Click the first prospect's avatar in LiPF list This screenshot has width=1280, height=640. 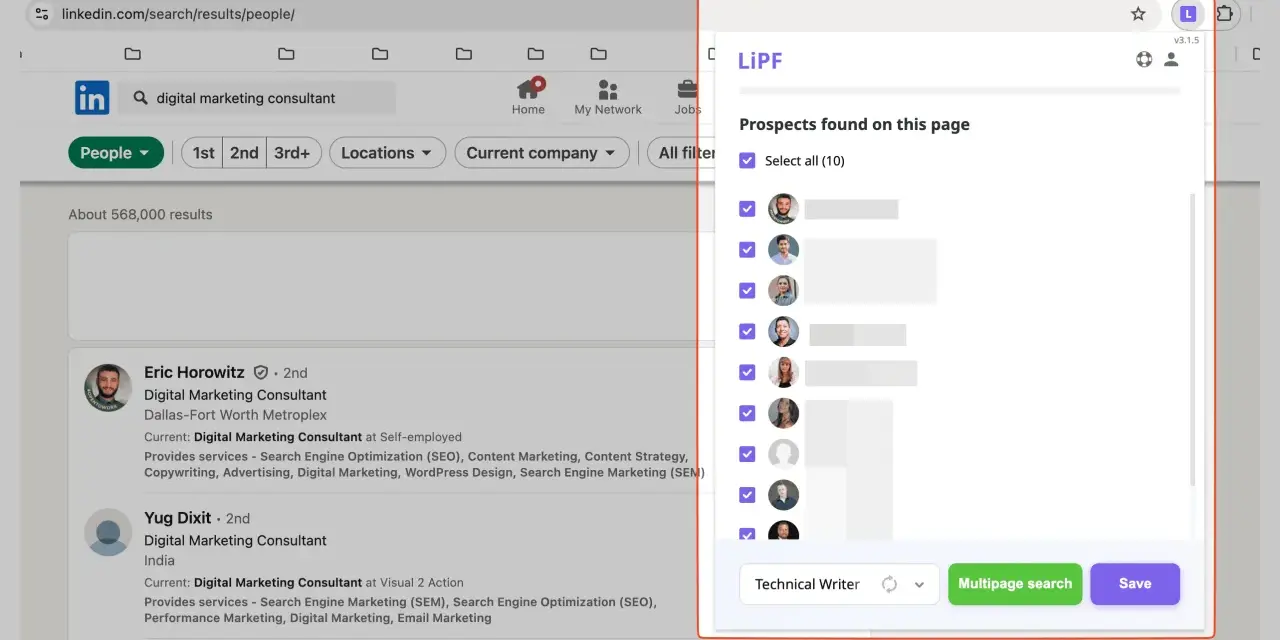(783, 209)
